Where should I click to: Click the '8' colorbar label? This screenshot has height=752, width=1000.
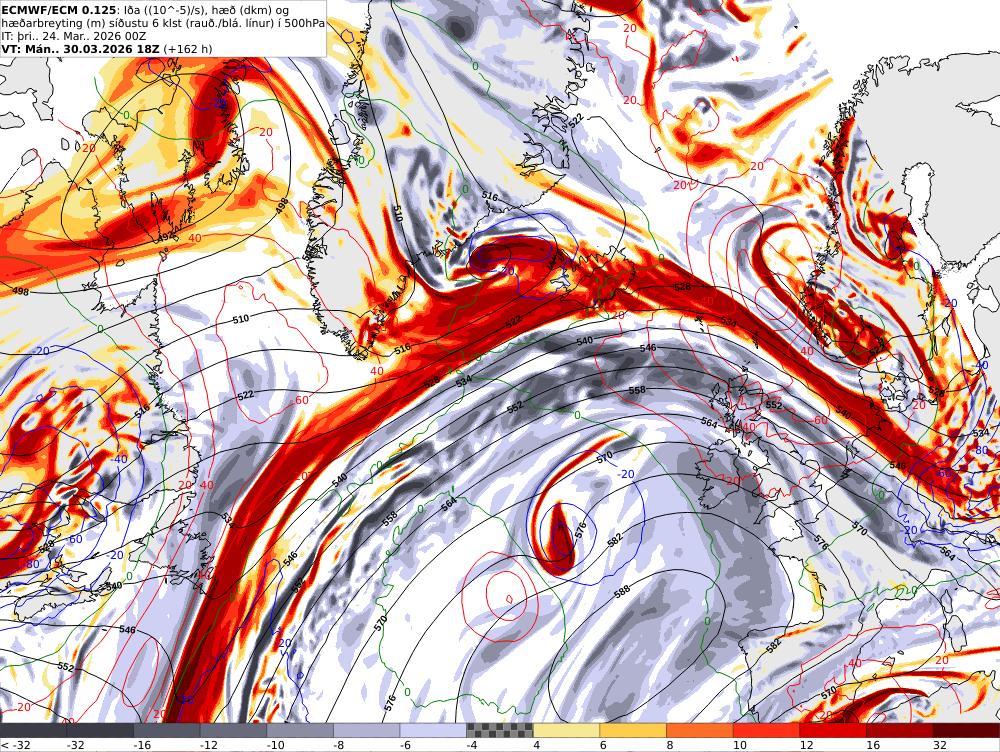pyautogui.click(x=670, y=745)
